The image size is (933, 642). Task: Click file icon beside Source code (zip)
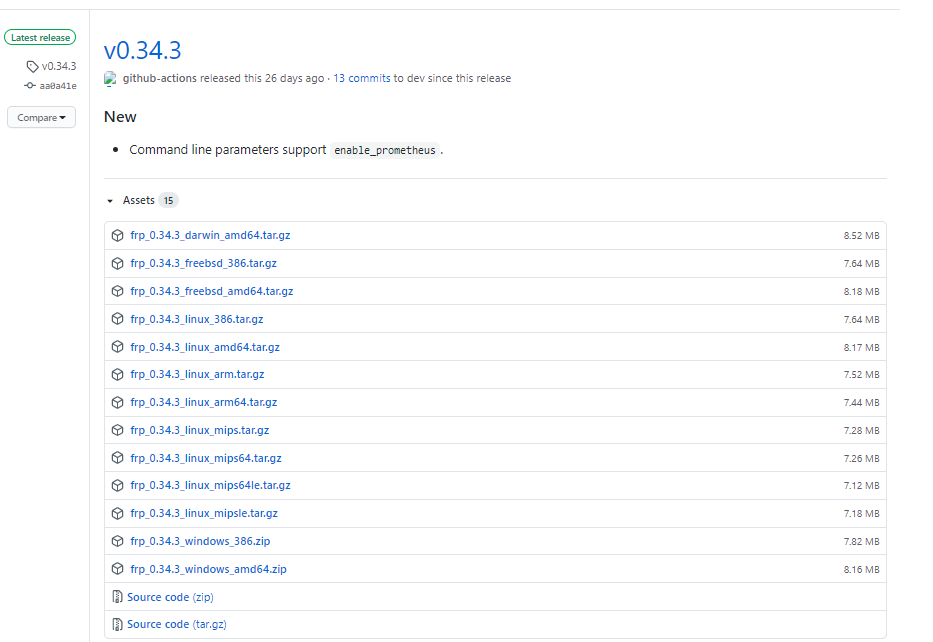tap(117, 597)
